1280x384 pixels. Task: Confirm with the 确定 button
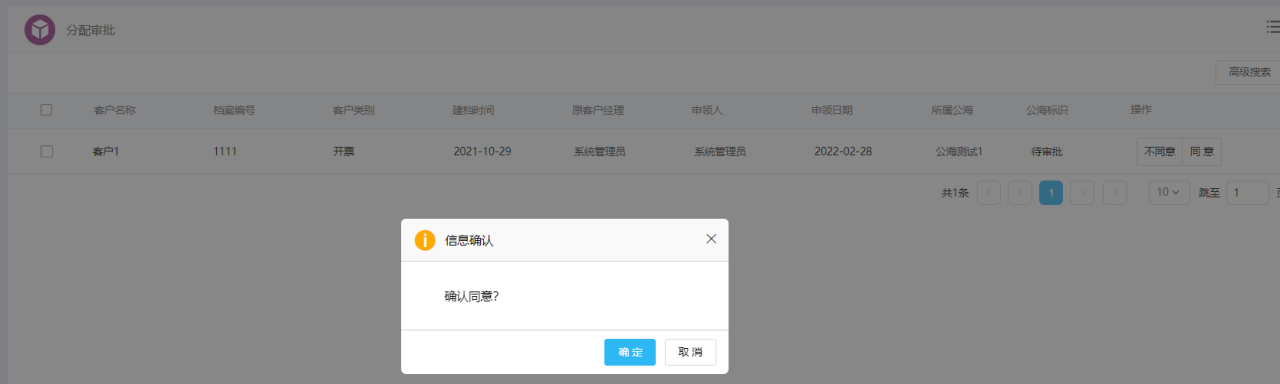(630, 352)
